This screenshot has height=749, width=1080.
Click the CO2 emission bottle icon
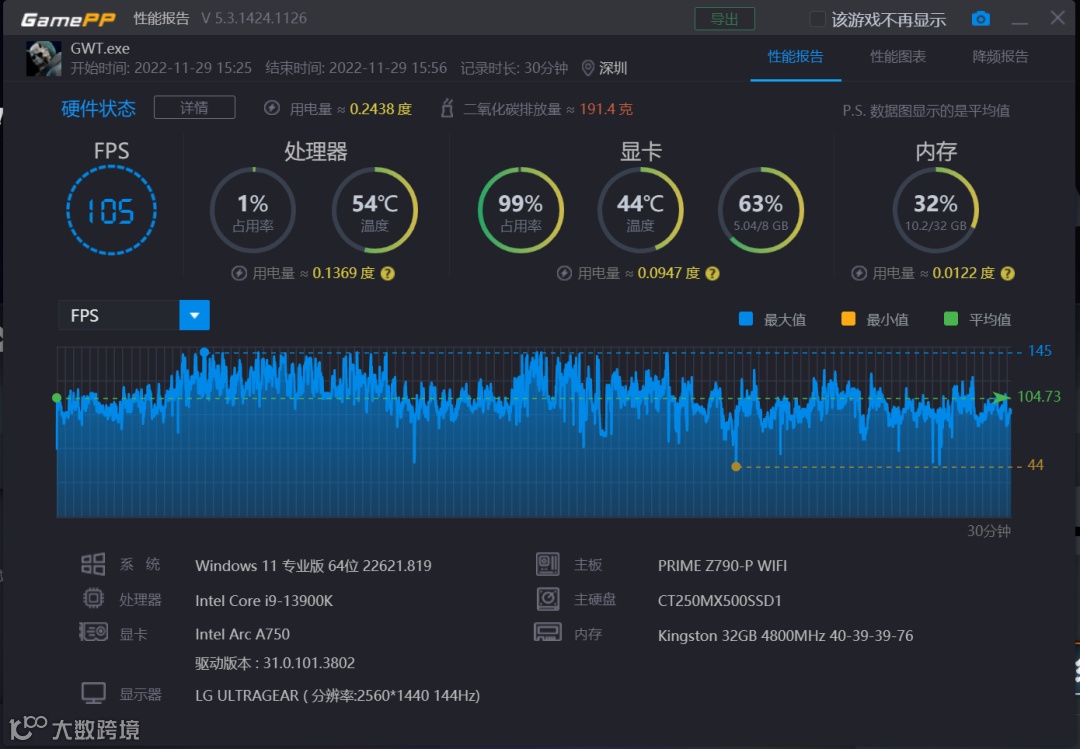pyautogui.click(x=447, y=108)
